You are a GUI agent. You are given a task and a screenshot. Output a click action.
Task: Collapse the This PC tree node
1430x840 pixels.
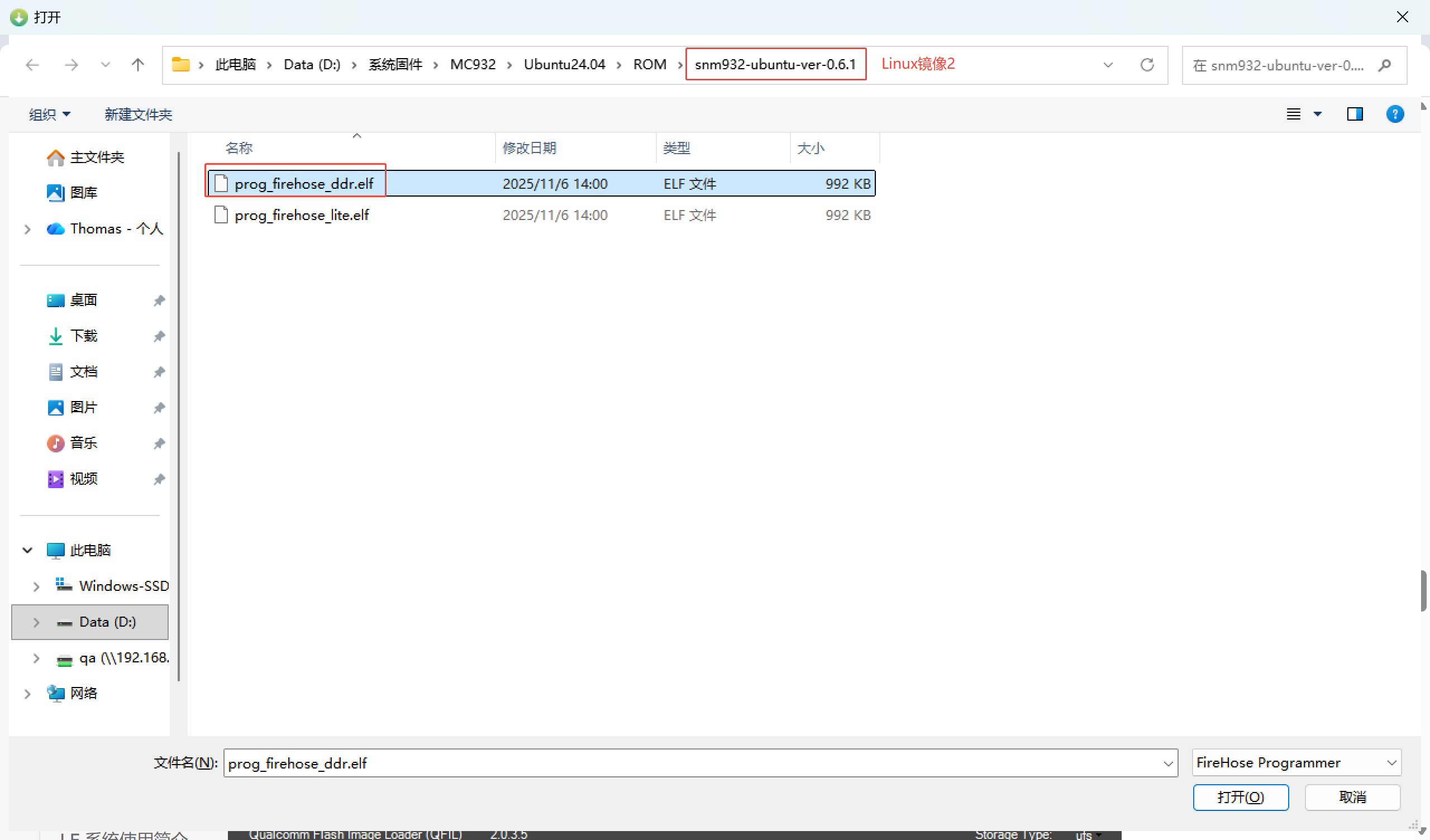tap(27, 550)
